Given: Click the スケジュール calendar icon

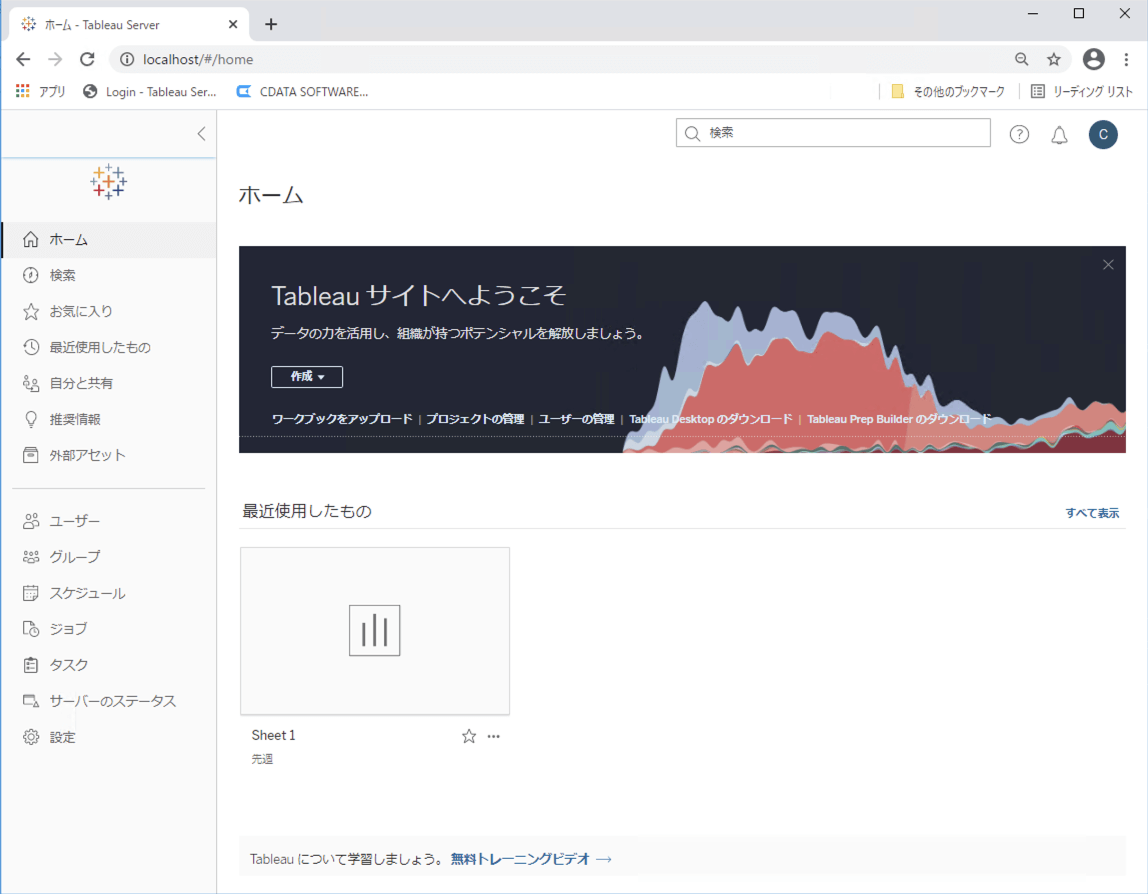Looking at the screenshot, I should click(x=31, y=593).
